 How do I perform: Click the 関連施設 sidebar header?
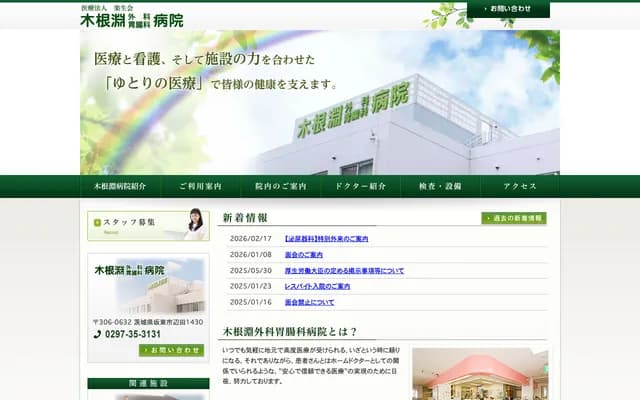click(x=148, y=383)
